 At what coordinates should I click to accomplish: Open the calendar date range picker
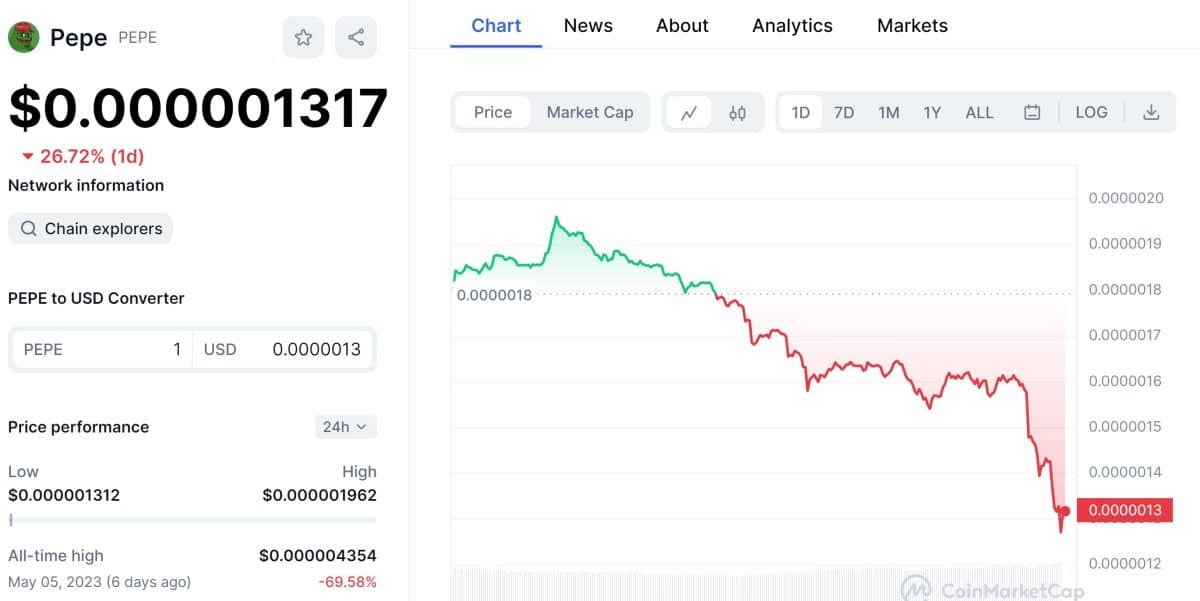tap(1032, 113)
